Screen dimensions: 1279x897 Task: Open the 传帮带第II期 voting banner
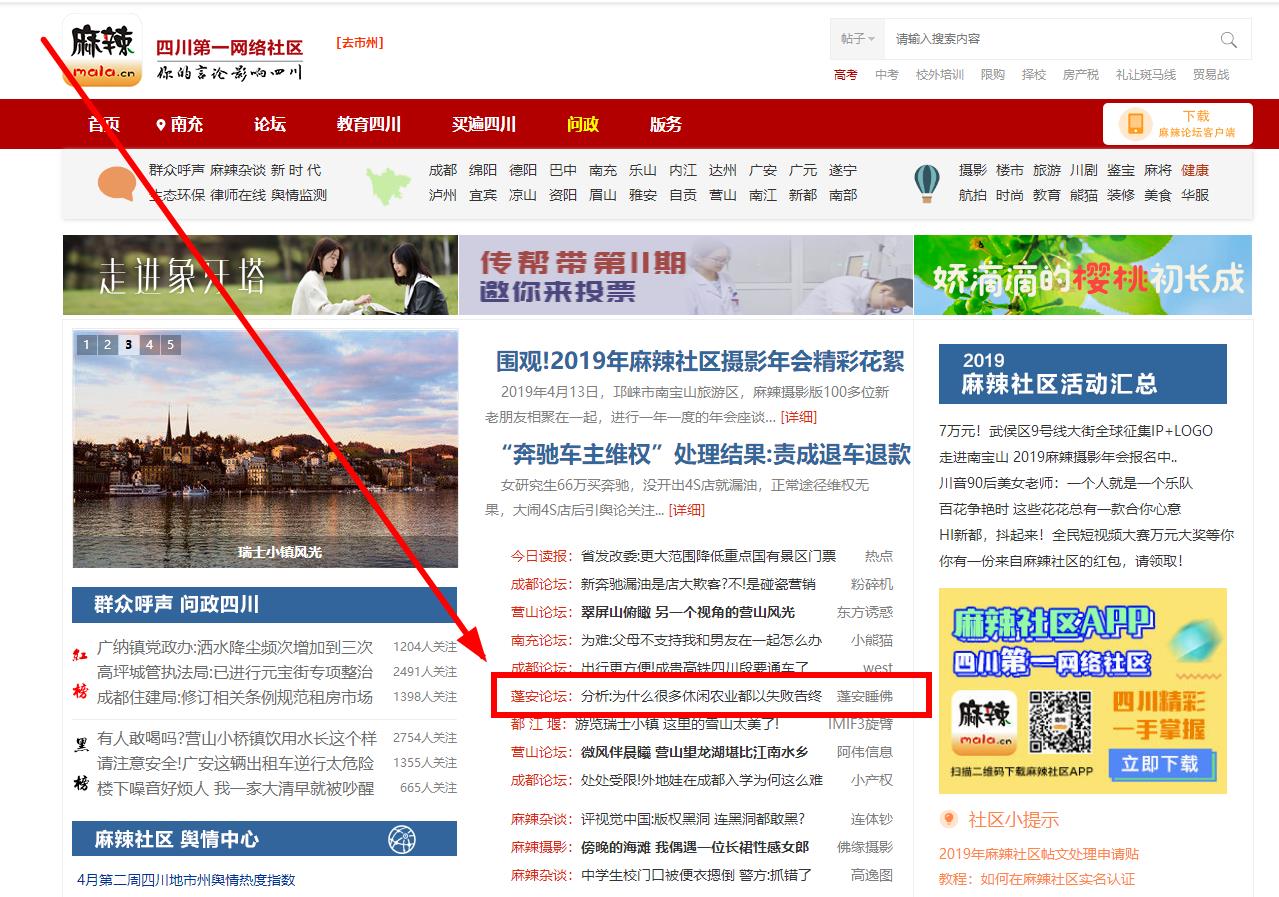(x=686, y=275)
